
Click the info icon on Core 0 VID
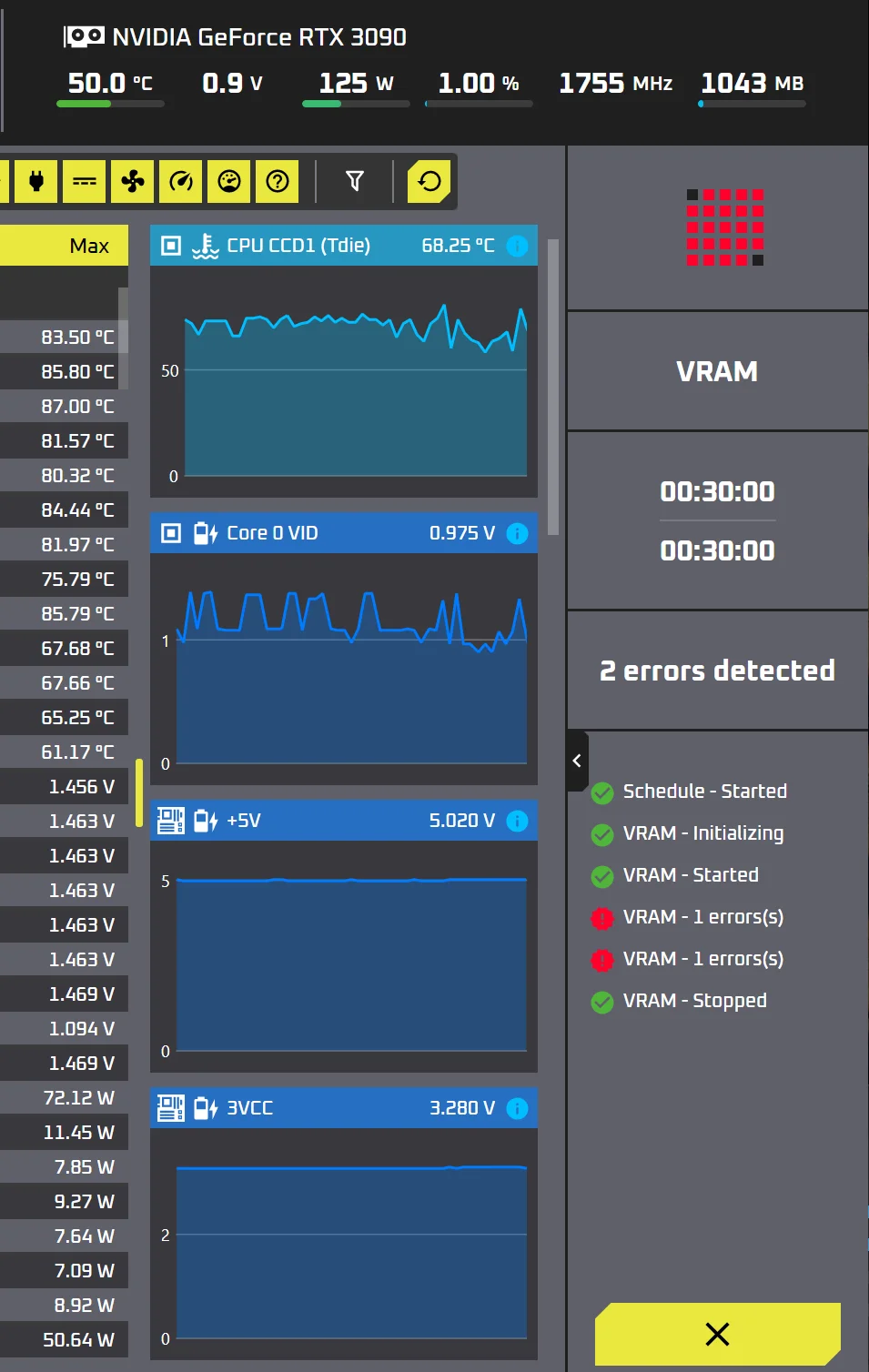(x=517, y=533)
